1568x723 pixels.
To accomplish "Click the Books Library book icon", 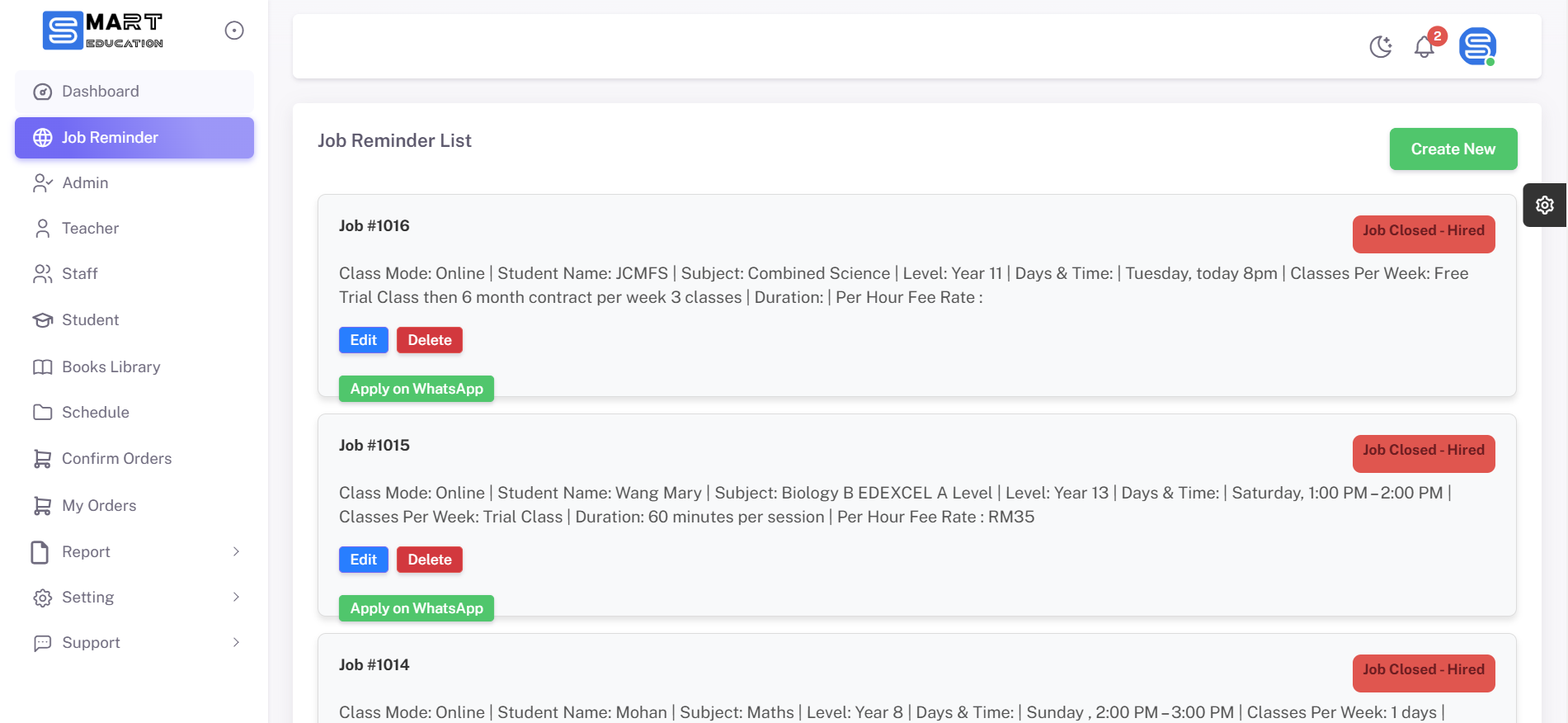I will click(x=42, y=367).
